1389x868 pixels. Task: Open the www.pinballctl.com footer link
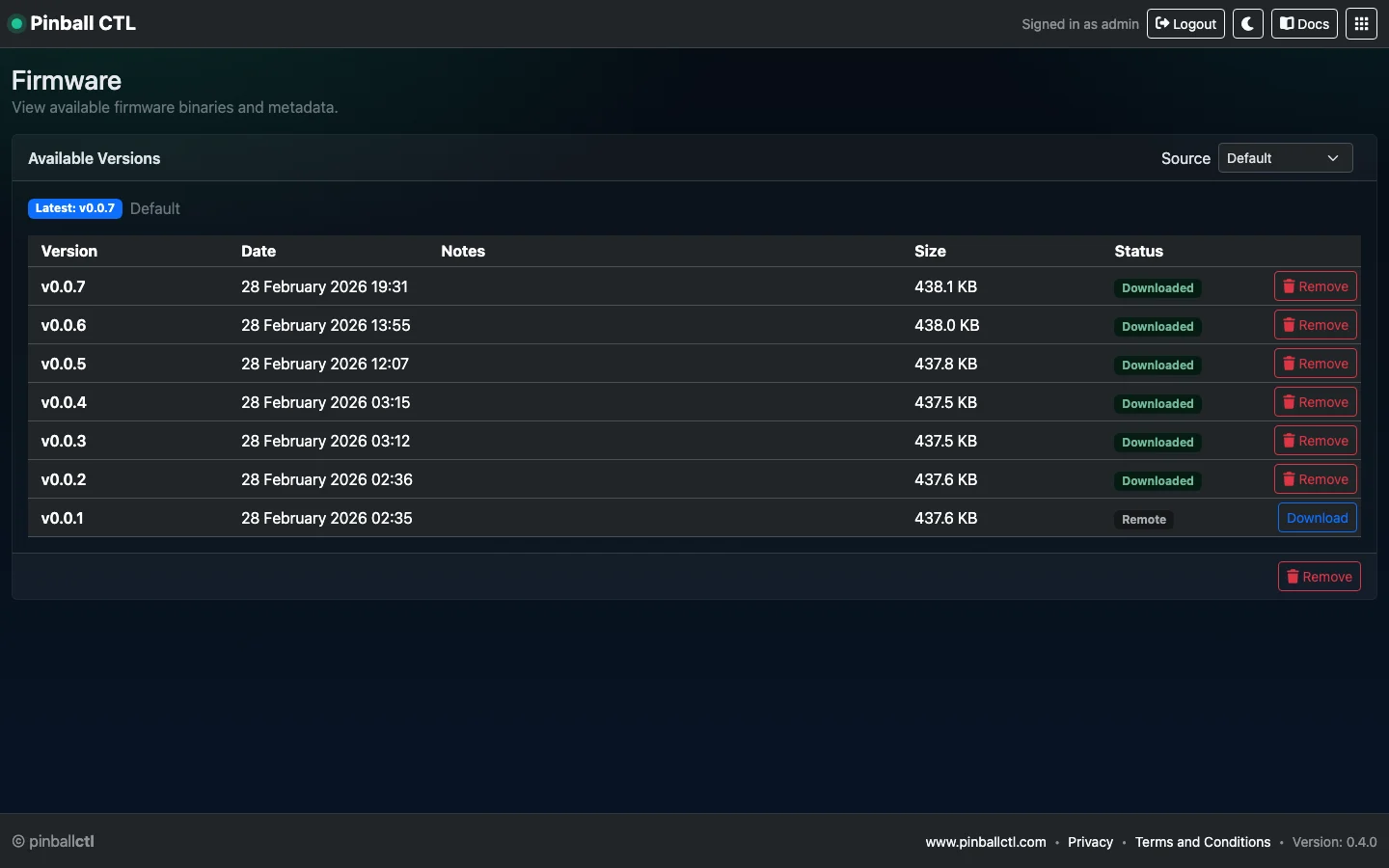985,842
